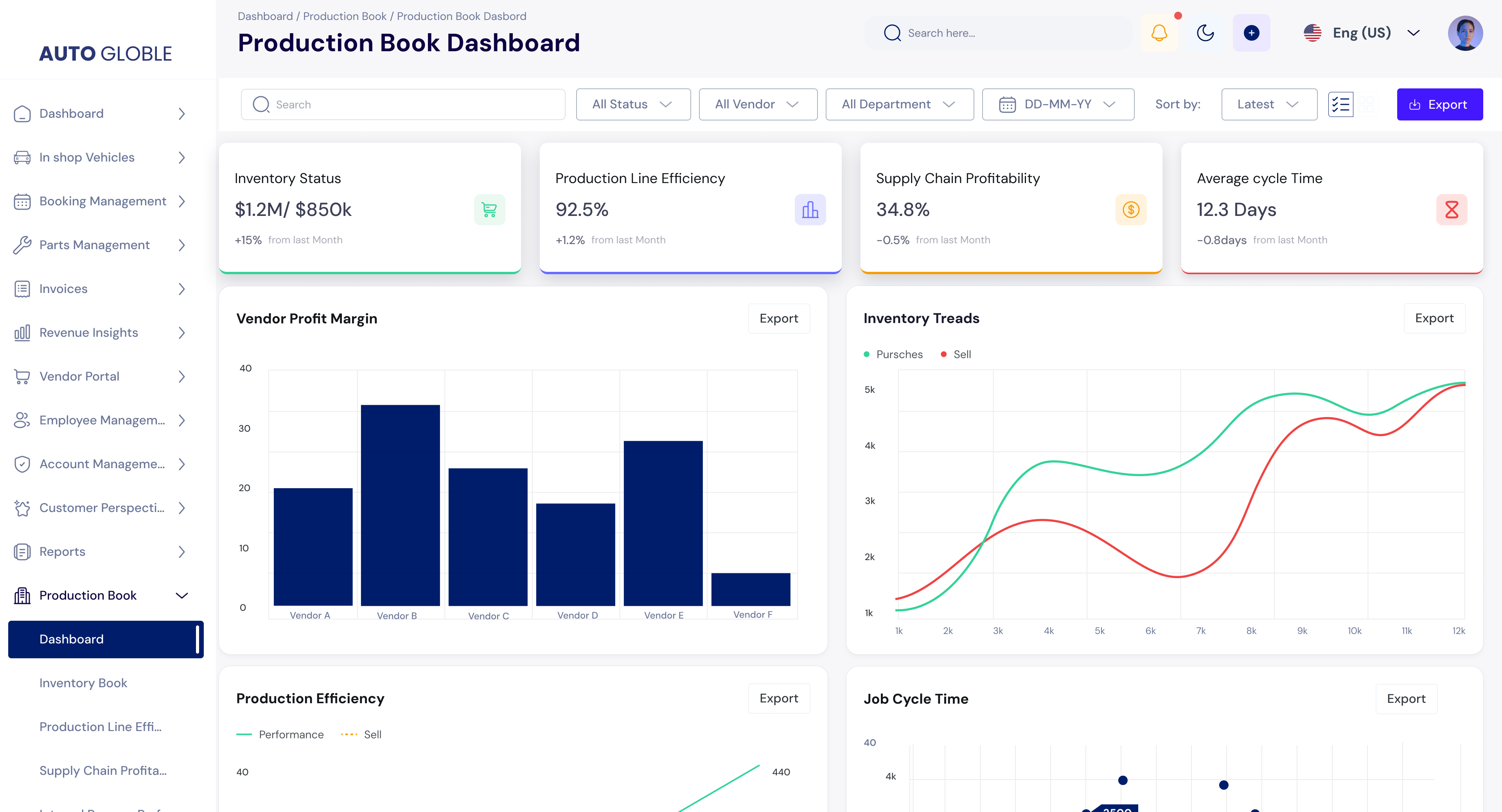The width and height of the screenshot is (1502, 812).
Task: Switch to grid view layout
Action: pos(1365,104)
